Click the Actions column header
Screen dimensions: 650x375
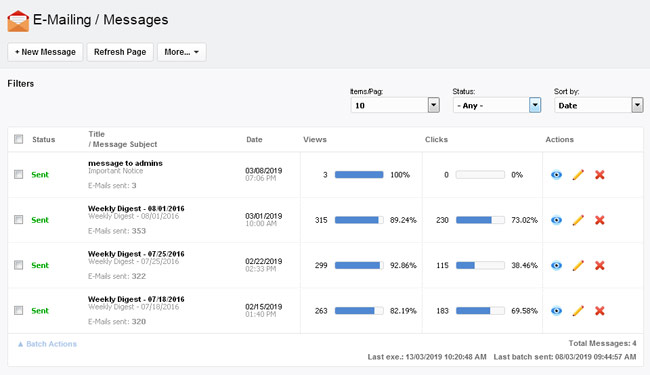(559, 140)
